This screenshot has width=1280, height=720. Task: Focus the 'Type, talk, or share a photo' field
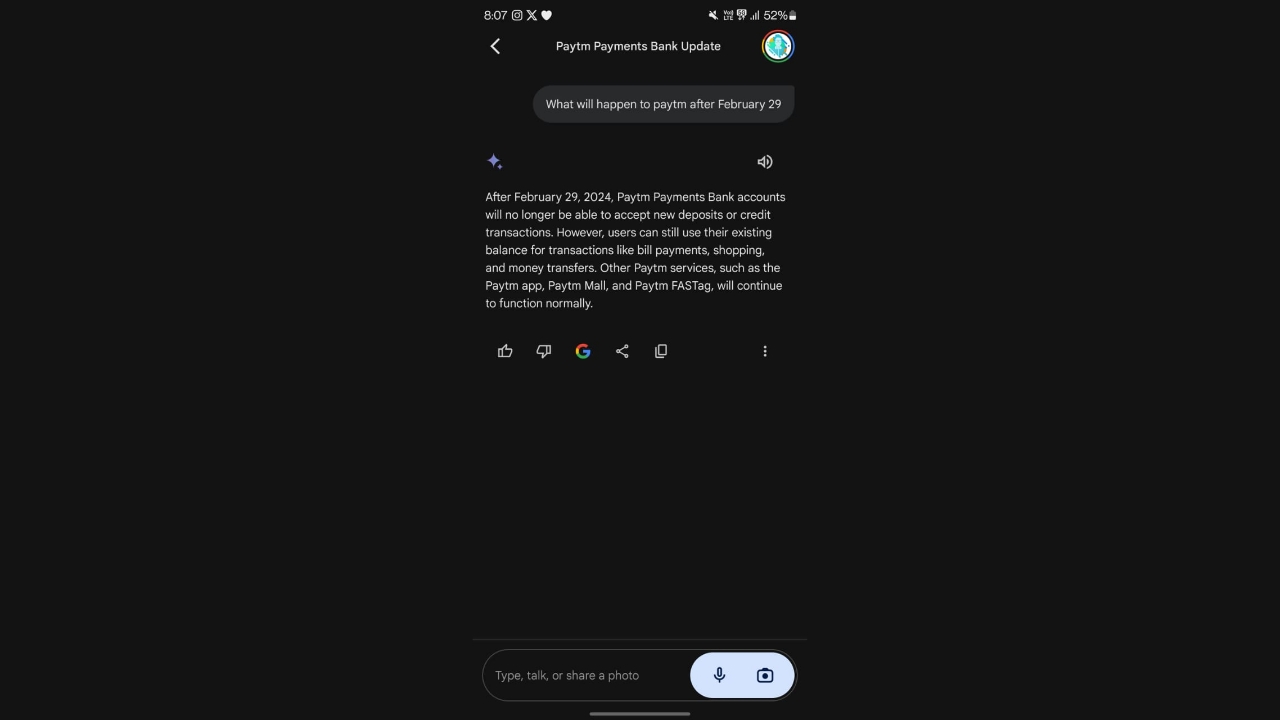[x=587, y=675]
